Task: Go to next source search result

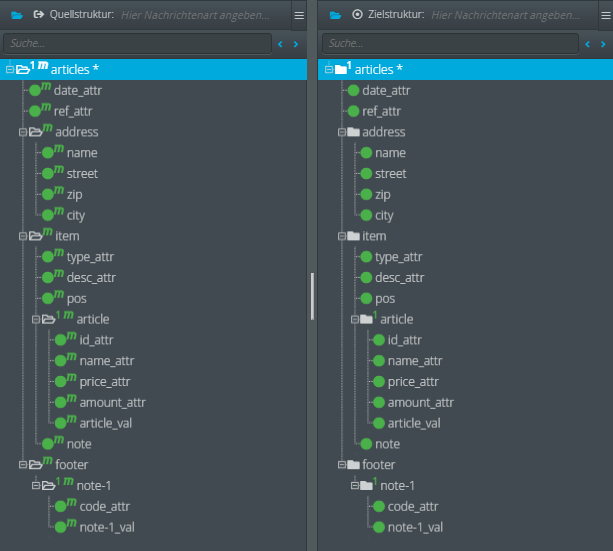Action: [x=296, y=44]
